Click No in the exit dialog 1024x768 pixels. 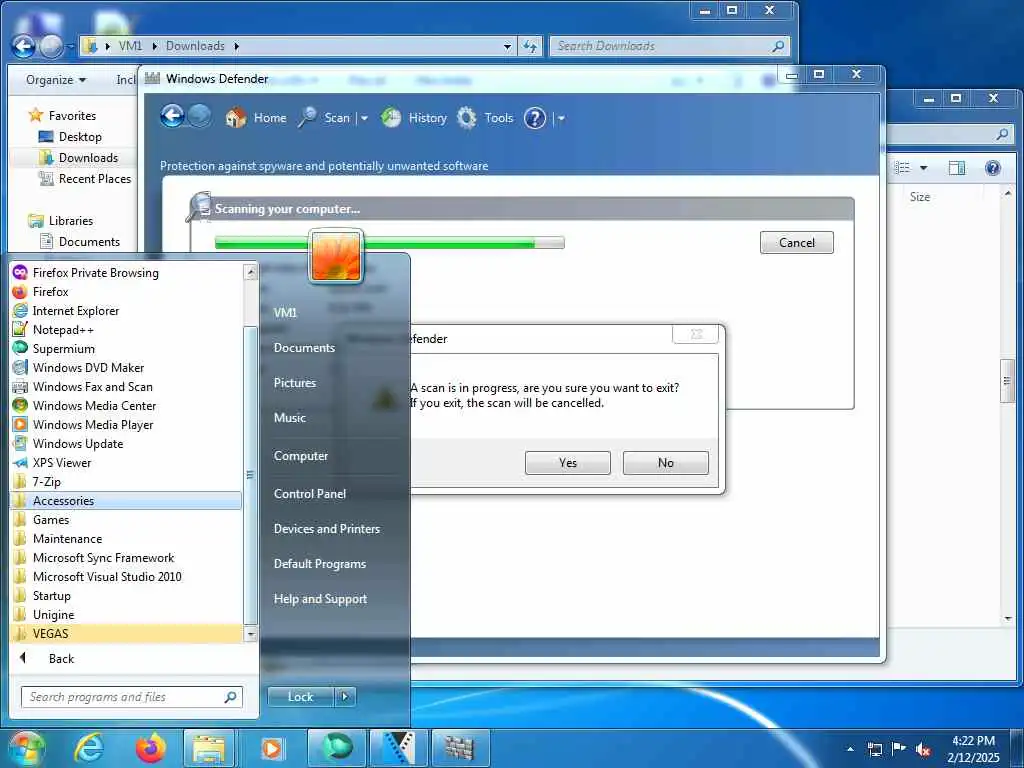pyautogui.click(x=665, y=462)
